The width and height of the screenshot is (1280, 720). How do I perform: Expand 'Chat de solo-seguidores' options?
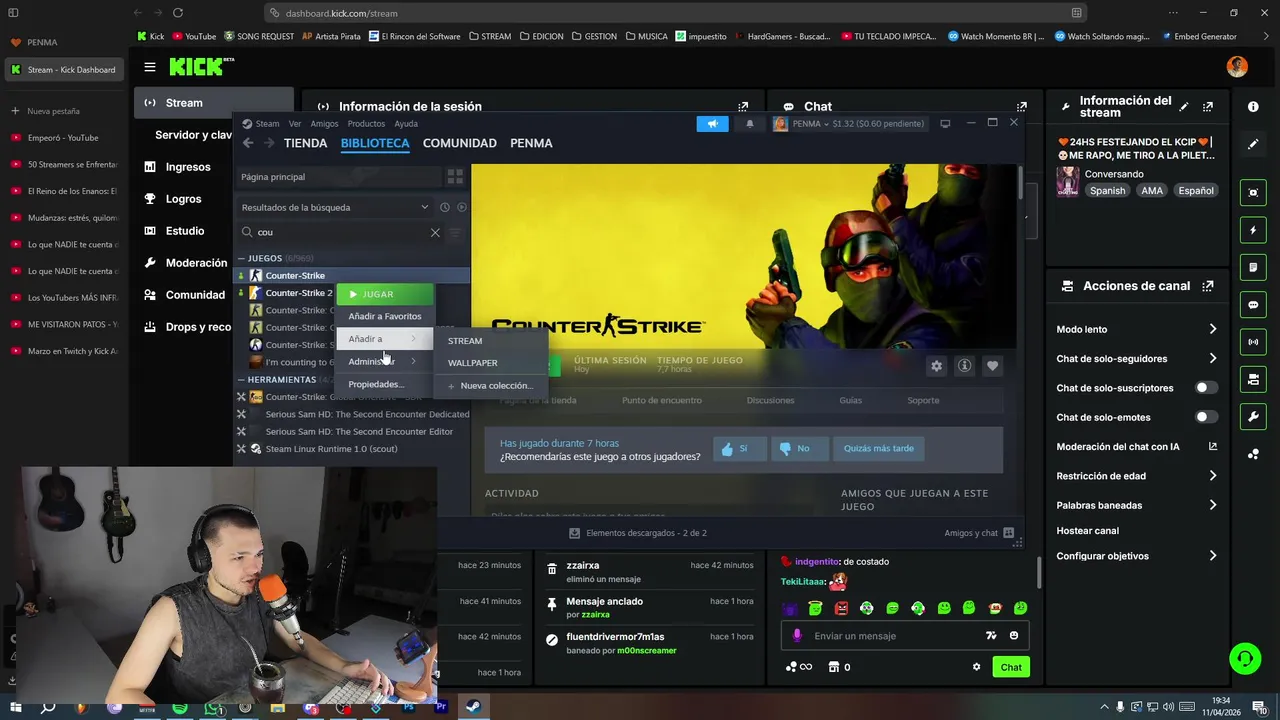click(x=1212, y=358)
